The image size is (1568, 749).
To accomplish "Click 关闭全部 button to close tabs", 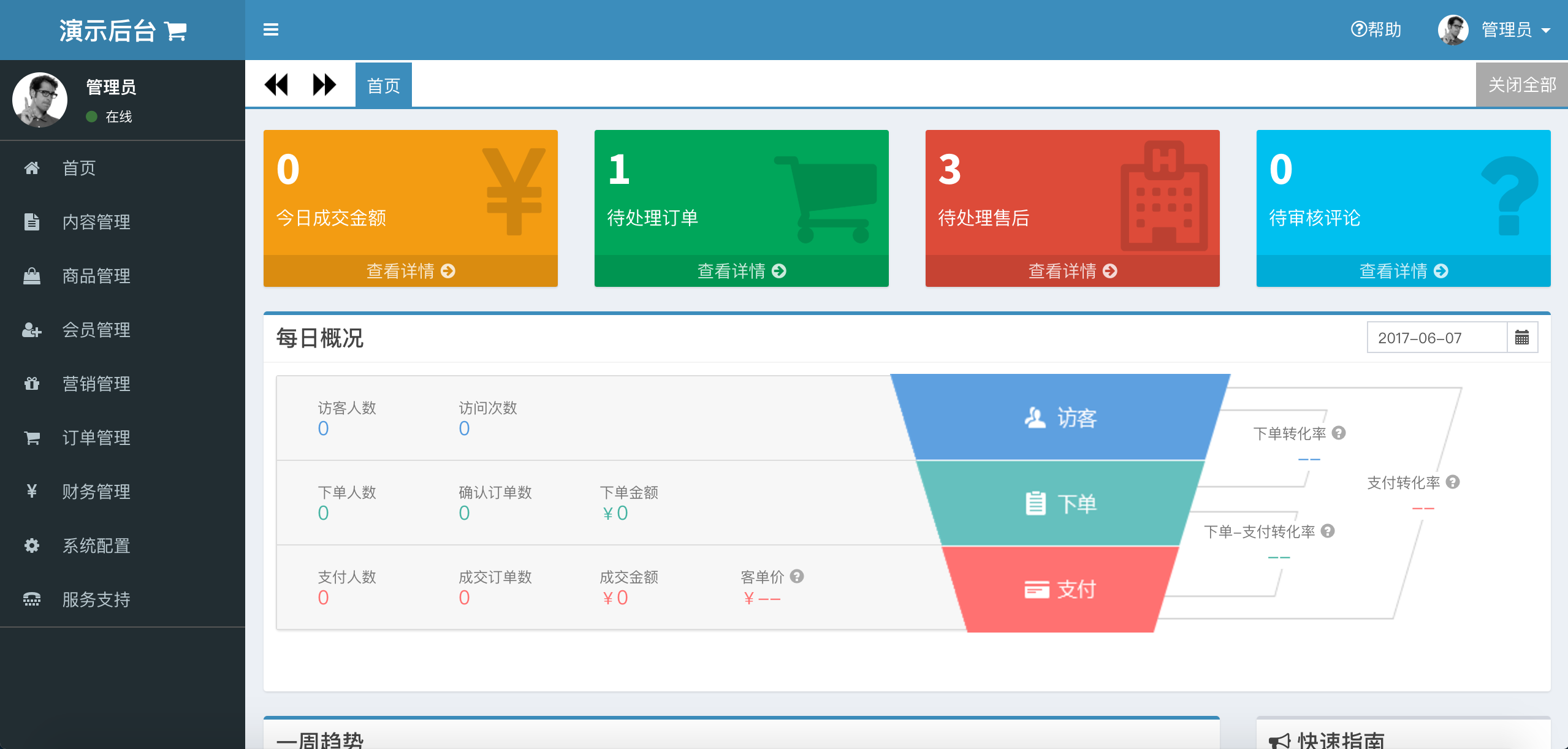I will [1521, 85].
